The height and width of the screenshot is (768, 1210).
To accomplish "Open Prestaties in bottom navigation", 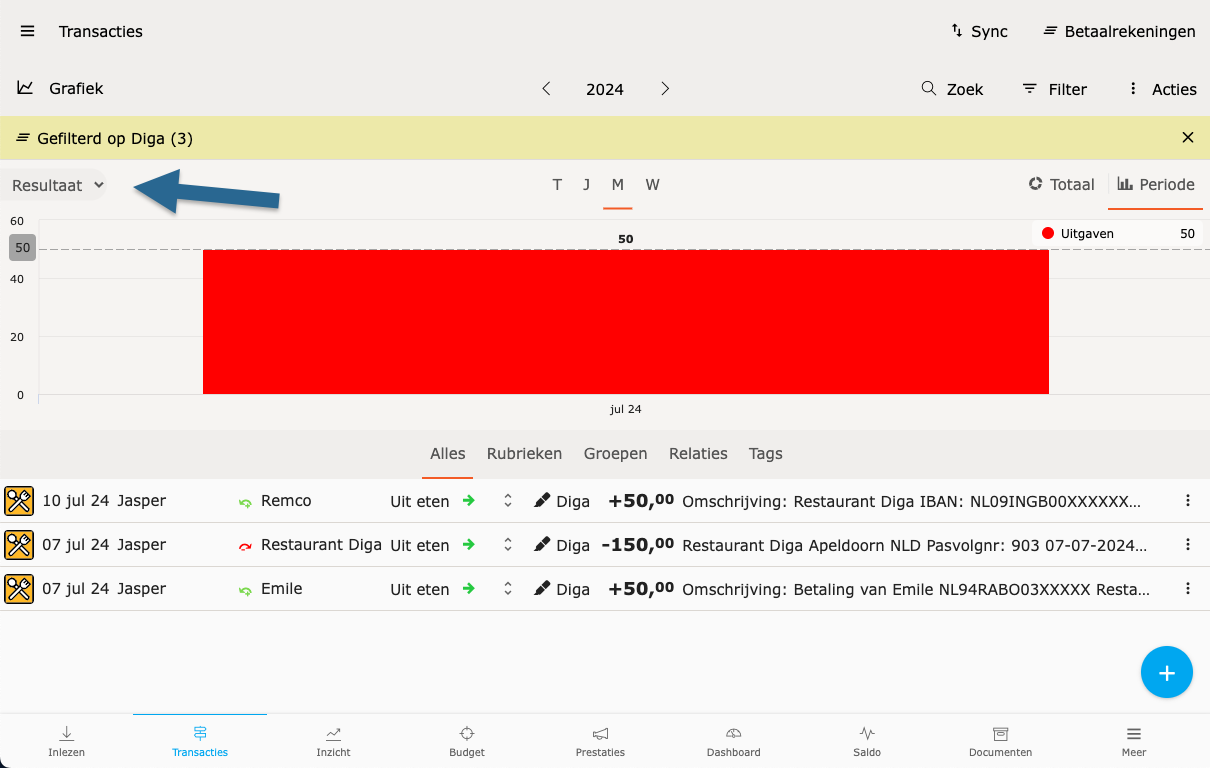I will (x=600, y=741).
